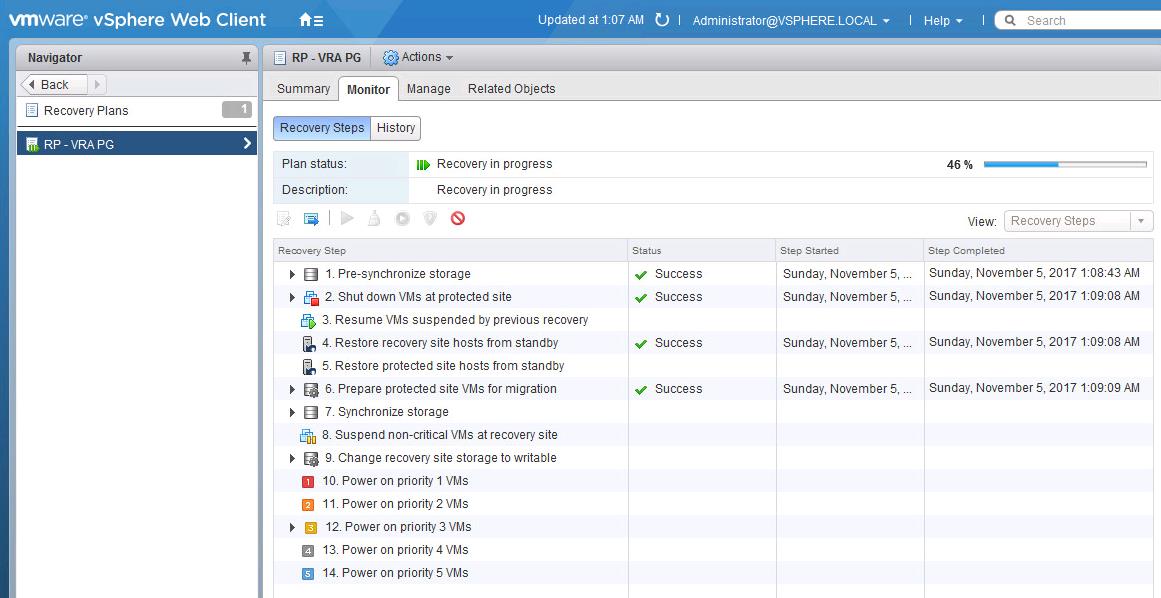This screenshot has height=598, width=1161.
Task: Expand Pre-synchronize storage step
Action: [293, 275]
